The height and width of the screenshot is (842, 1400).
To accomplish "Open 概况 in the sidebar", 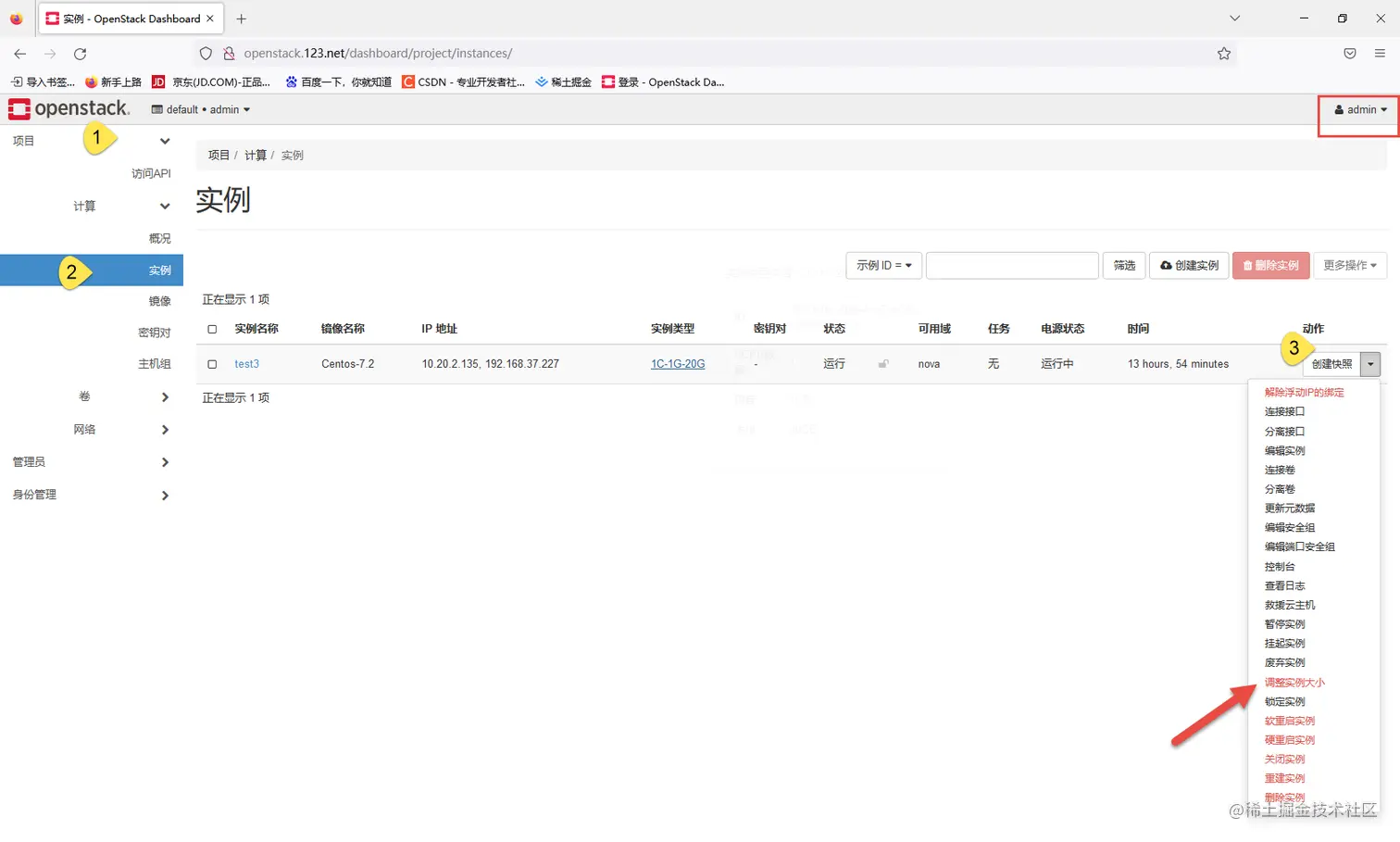I will (160, 238).
